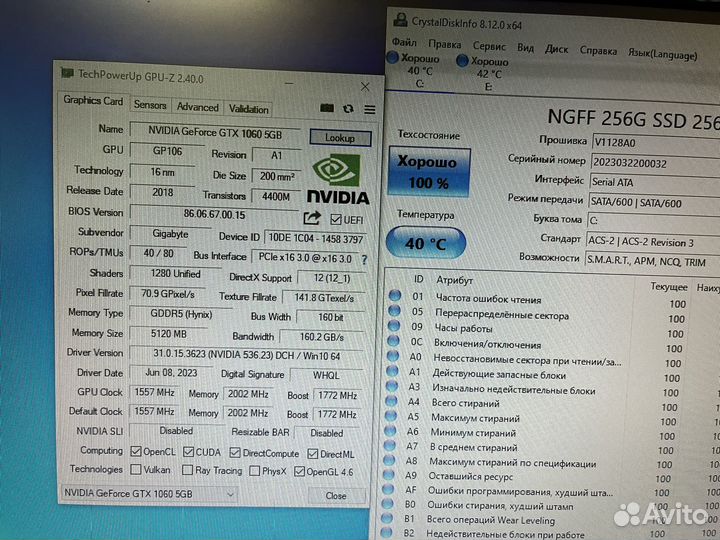720x540 pixels.
Task: Switch to the Sensors tab
Action: (x=150, y=105)
